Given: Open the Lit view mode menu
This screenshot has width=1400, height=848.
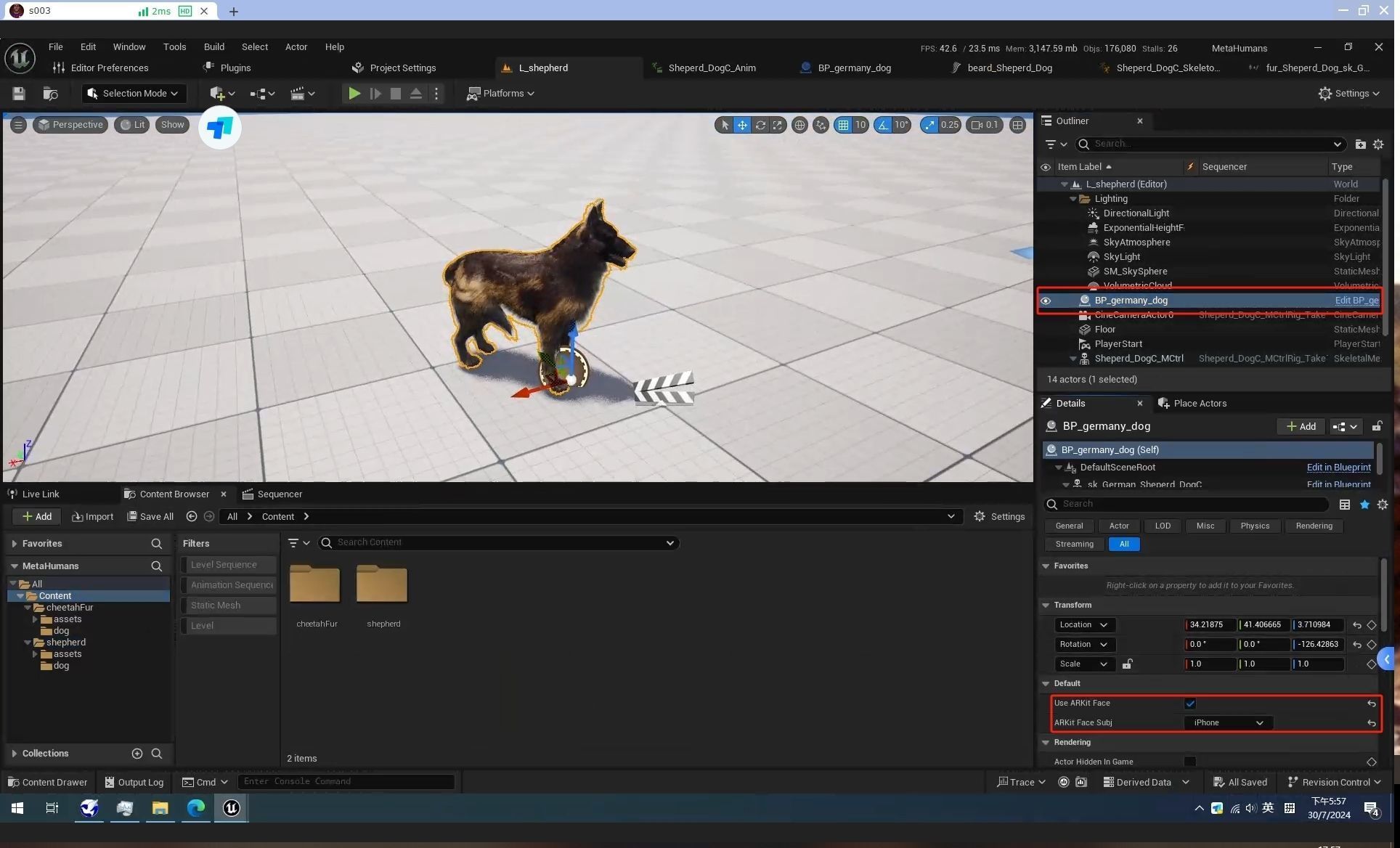Looking at the screenshot, I should click(x=132, y=125).
